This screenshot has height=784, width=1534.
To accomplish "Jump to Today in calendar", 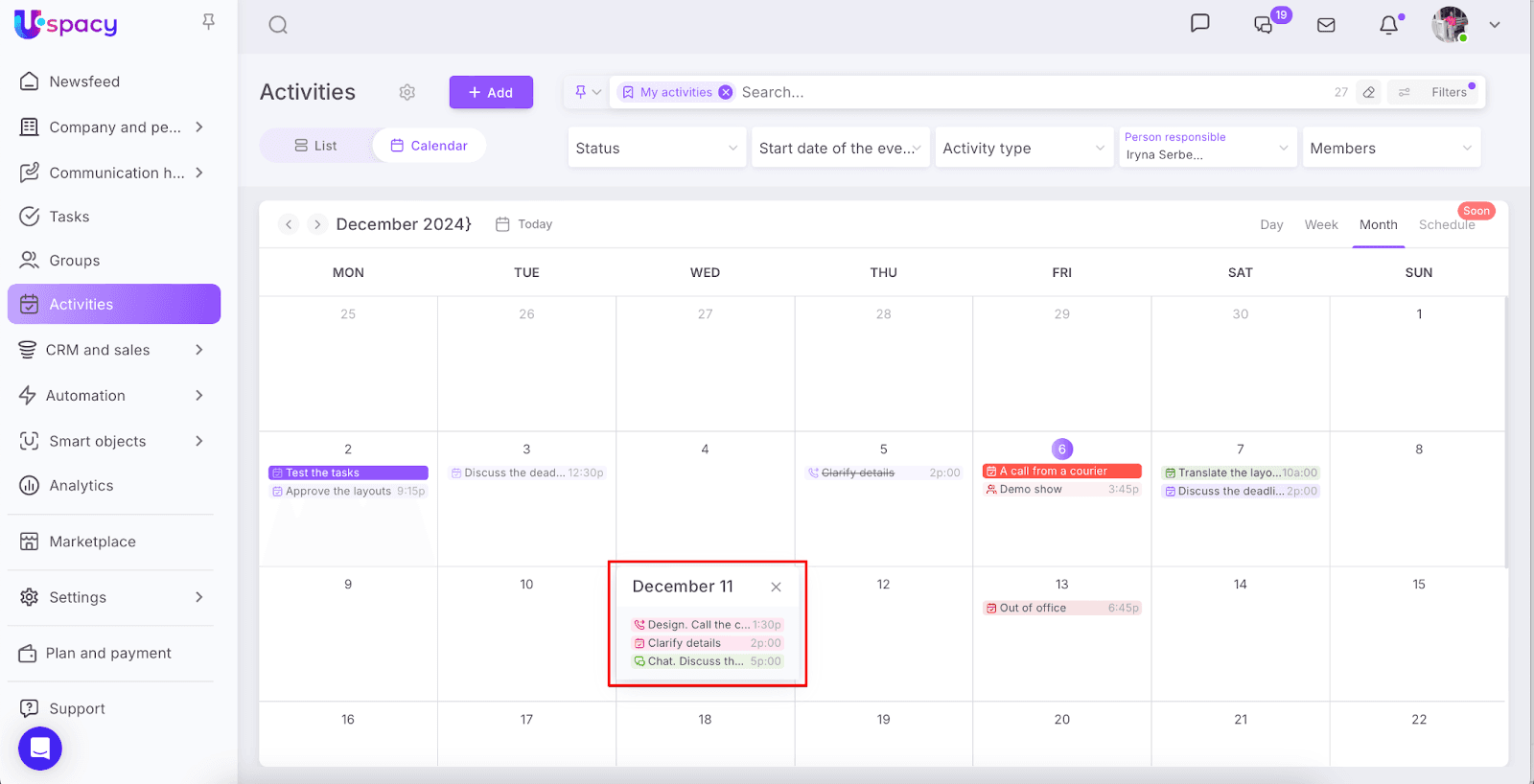I will pyautogui.click(x=524, y=224).
